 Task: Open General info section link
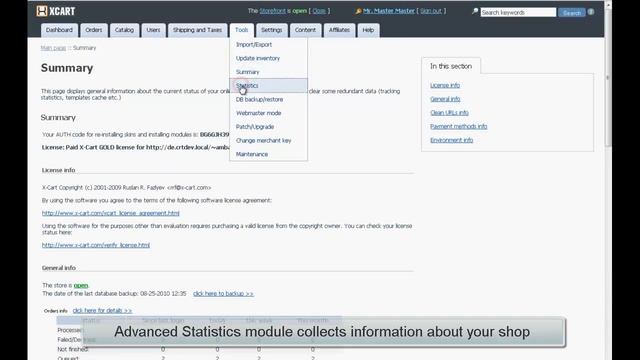pos(445,99)
